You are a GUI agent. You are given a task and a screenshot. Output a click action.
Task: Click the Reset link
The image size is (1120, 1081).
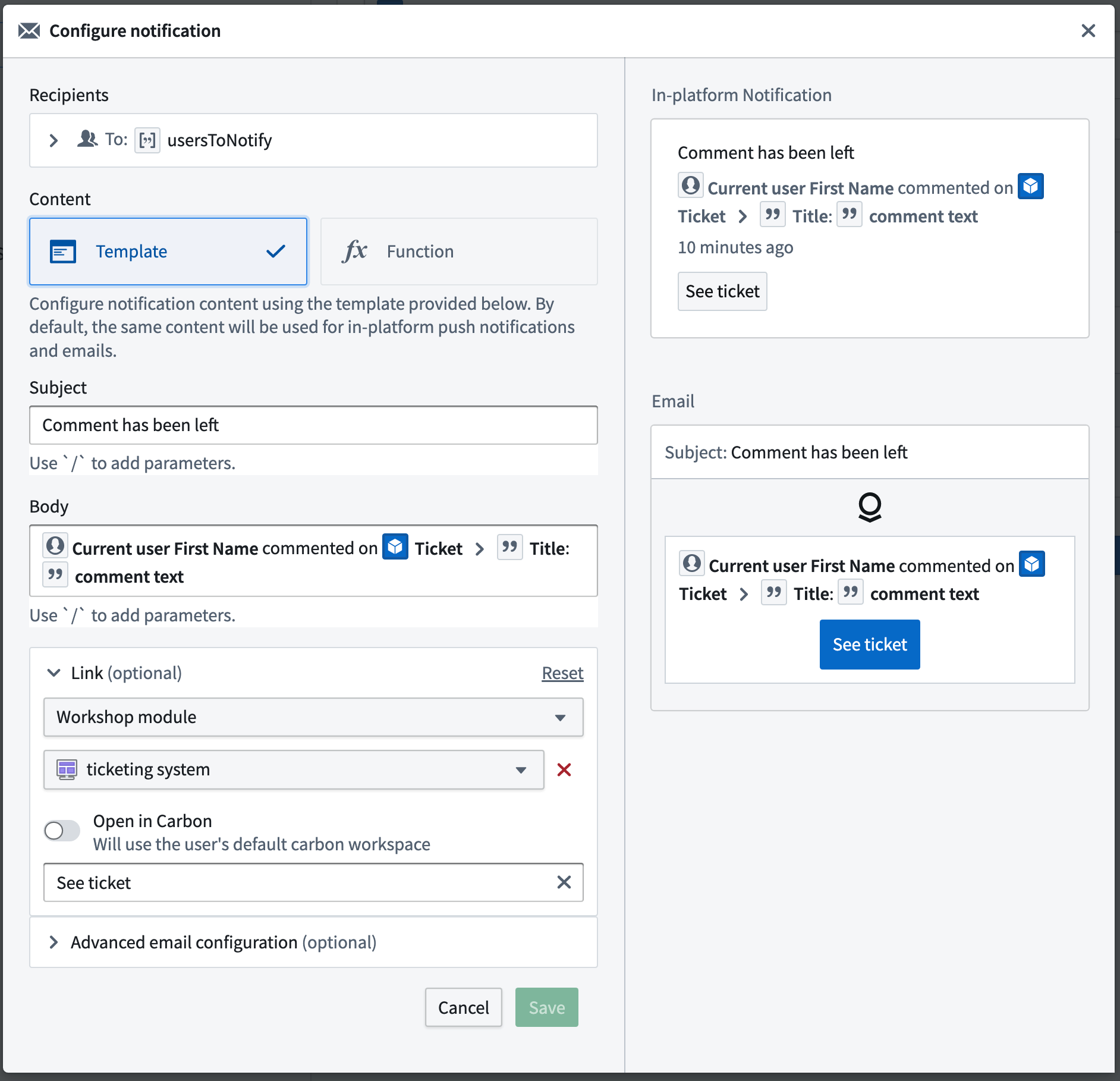562,673
